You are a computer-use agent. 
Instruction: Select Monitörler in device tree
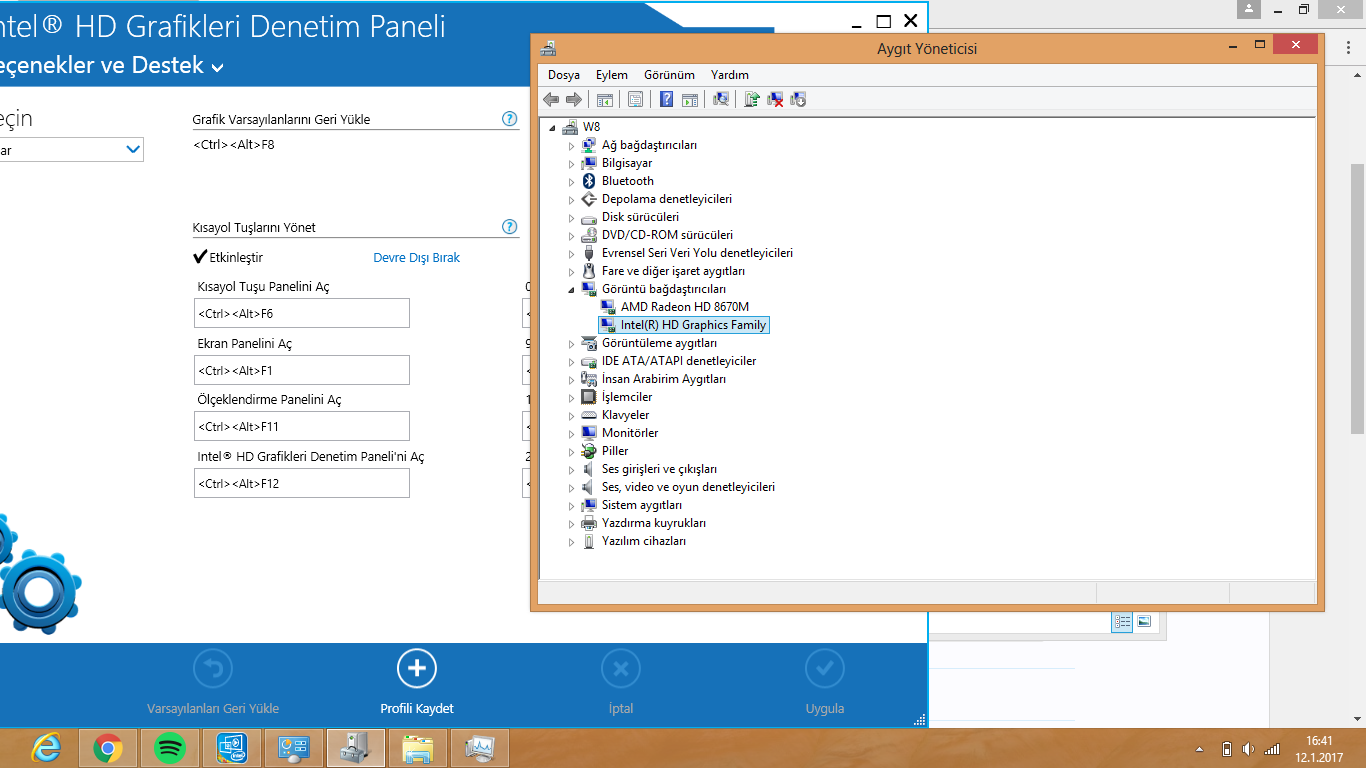point(630,433)
